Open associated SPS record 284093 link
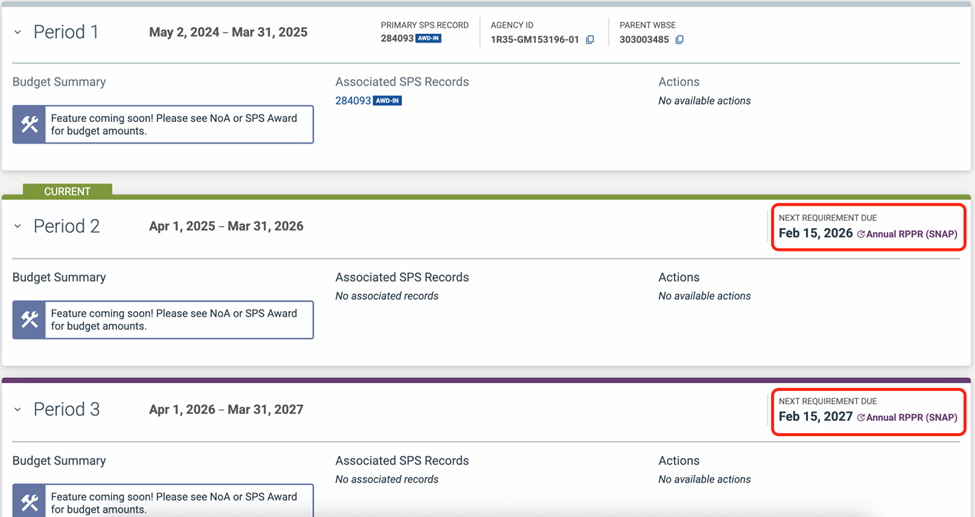The height and width of the screenshot is (517, 975). click(352, 101)
